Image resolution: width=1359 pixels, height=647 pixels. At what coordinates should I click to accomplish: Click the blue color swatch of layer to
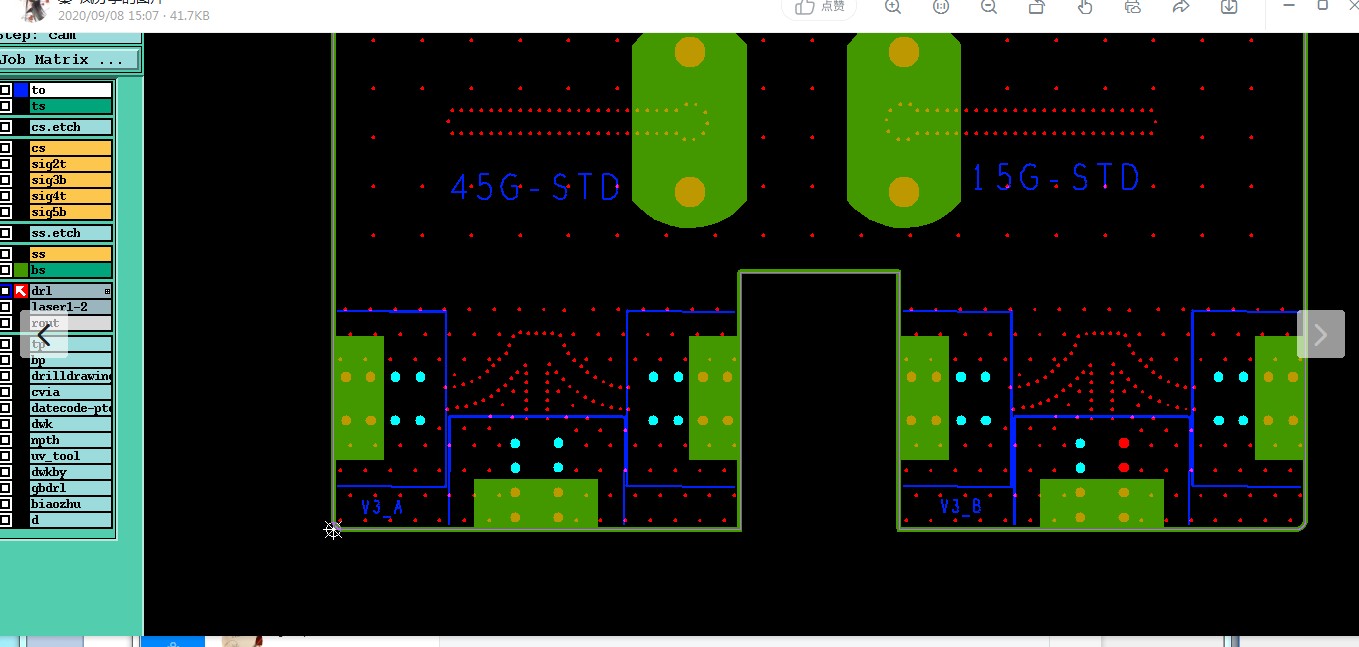[21, 90]
